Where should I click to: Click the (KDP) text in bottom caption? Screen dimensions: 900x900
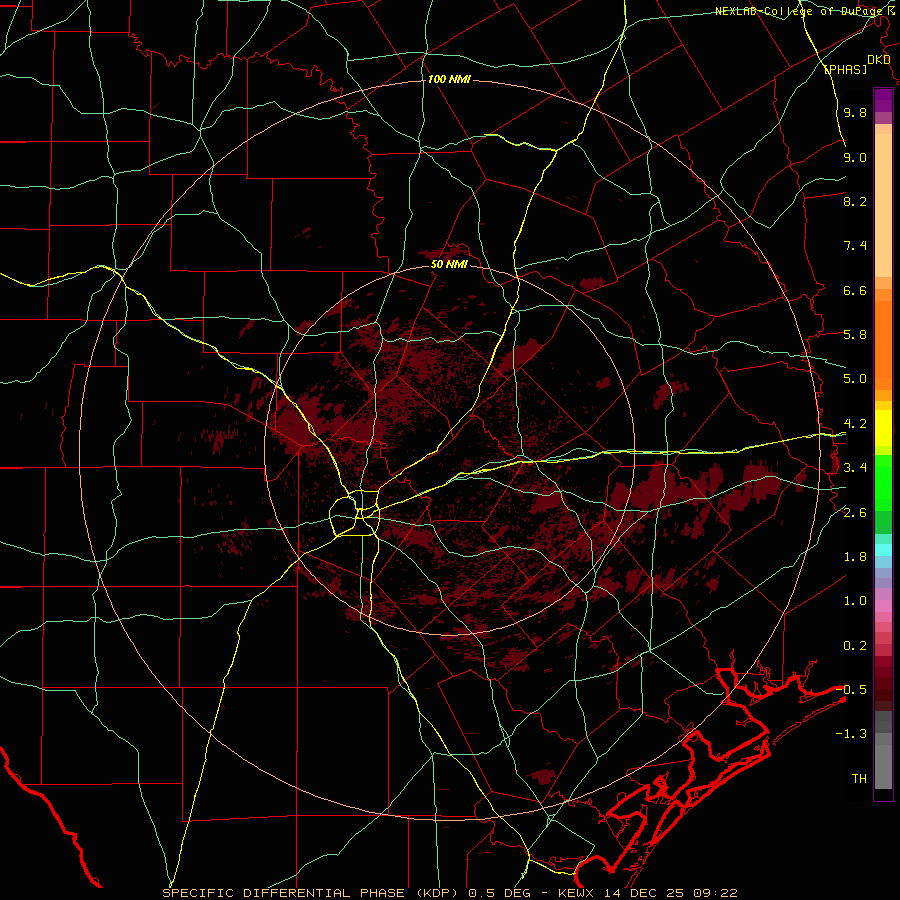(x=435, y=893)
